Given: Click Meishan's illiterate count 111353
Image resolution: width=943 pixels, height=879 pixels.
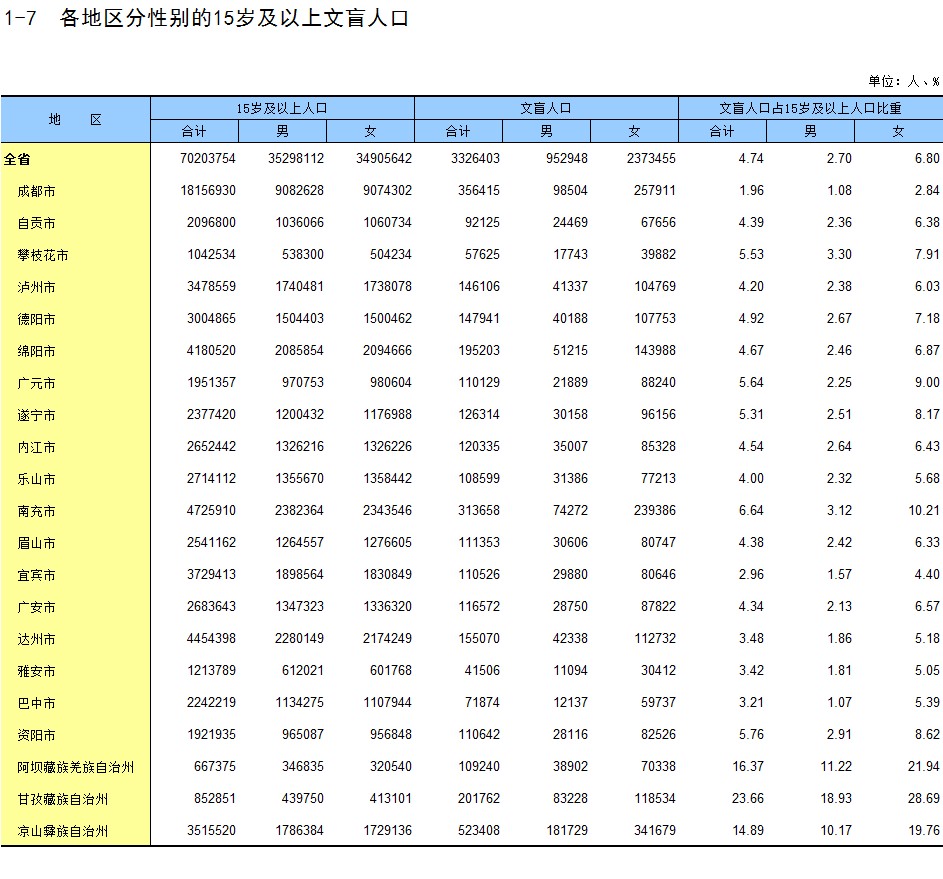Looking at the screenshot, I should pos(479,542).
